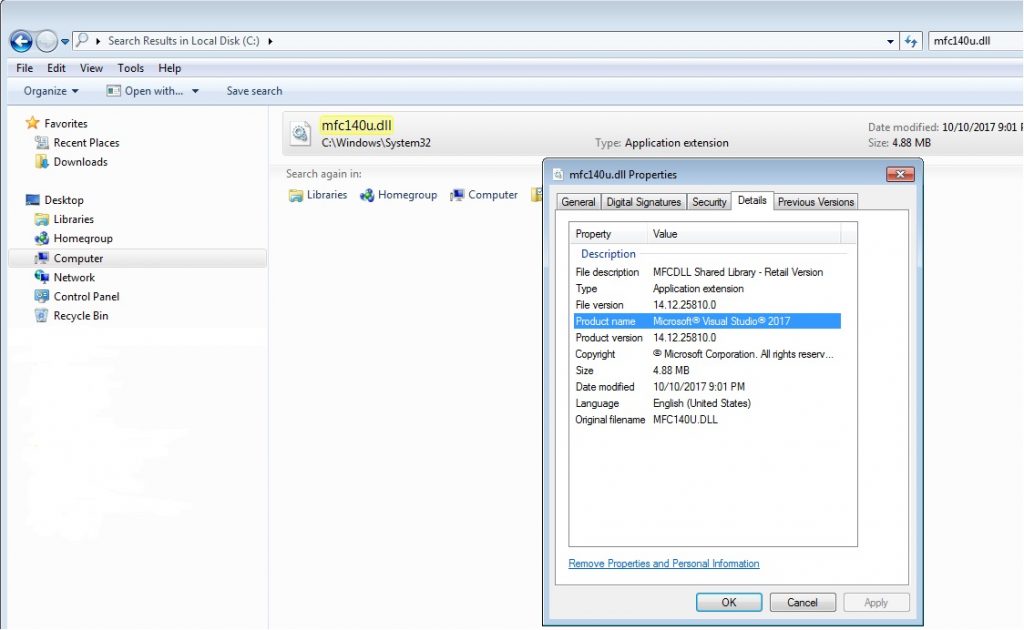Expand the address bar history dropdown

coord(890,41)
